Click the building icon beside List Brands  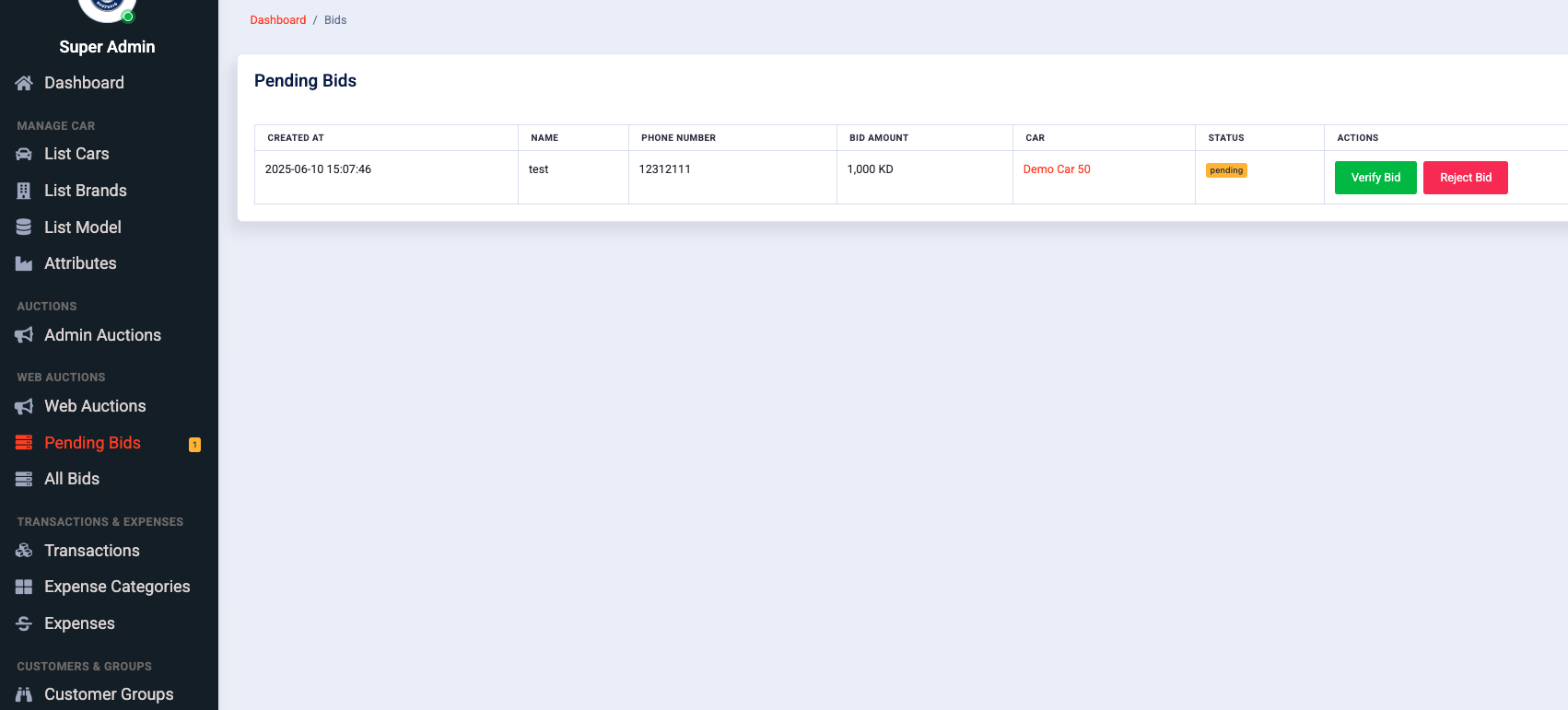pyautogui.click(x=24, y=191)
